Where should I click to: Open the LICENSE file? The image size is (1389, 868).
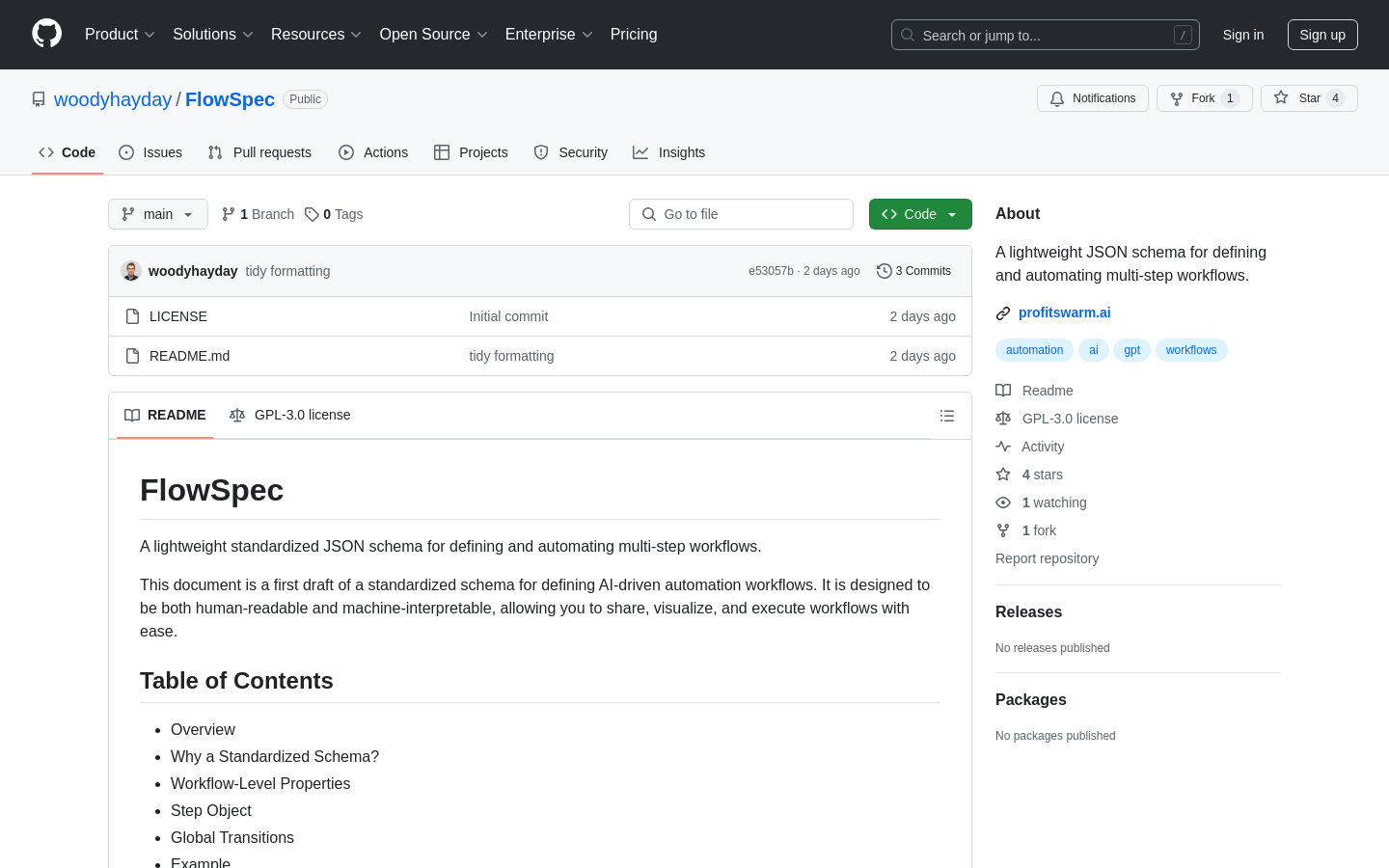pyautogui.click(x=178, y=316)
